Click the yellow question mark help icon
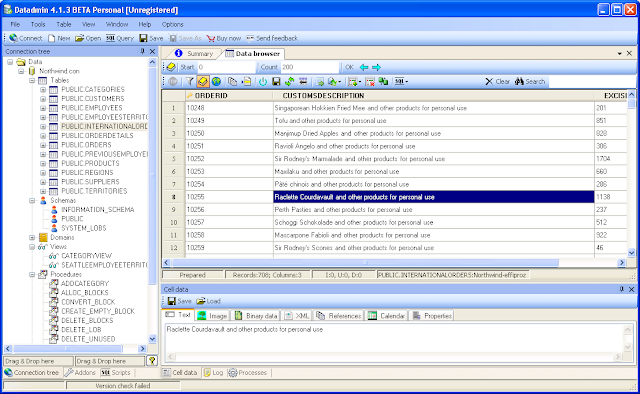The width and height of the screenshot is (640, 394). pos(152,361)
